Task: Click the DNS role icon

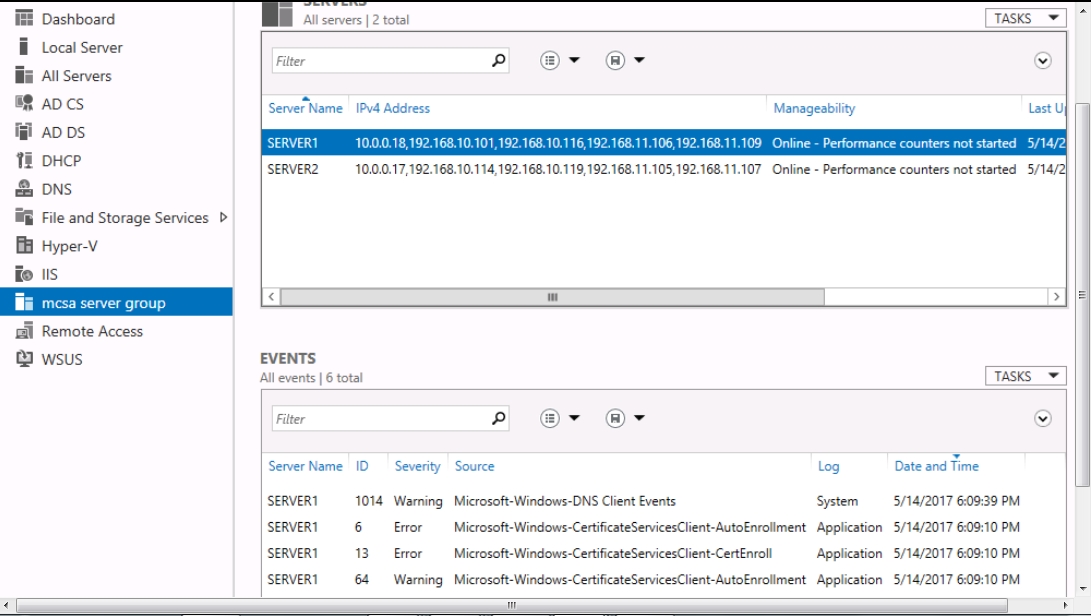Action: click(24, 189)
